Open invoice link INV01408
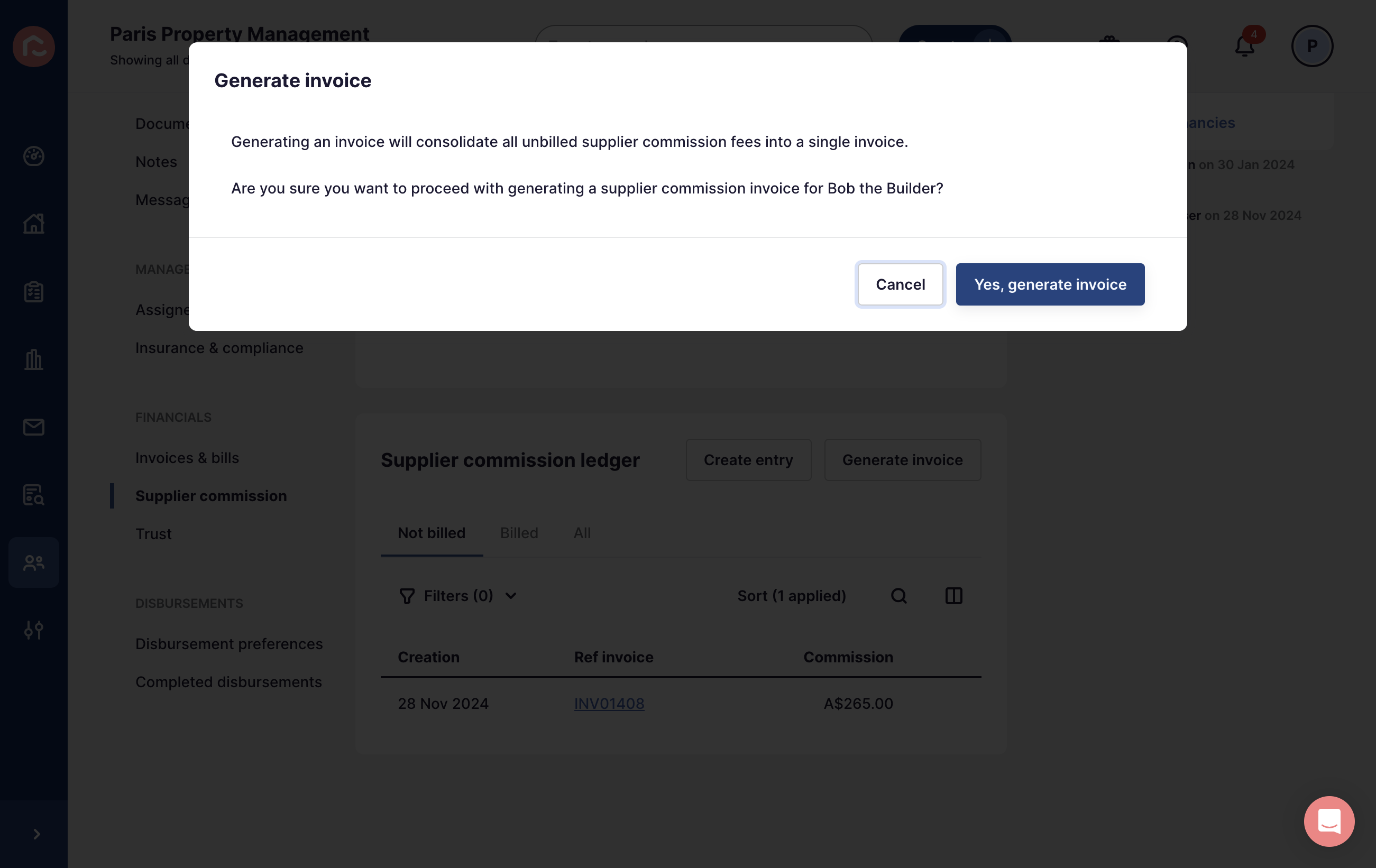 [x=609, y=703]
